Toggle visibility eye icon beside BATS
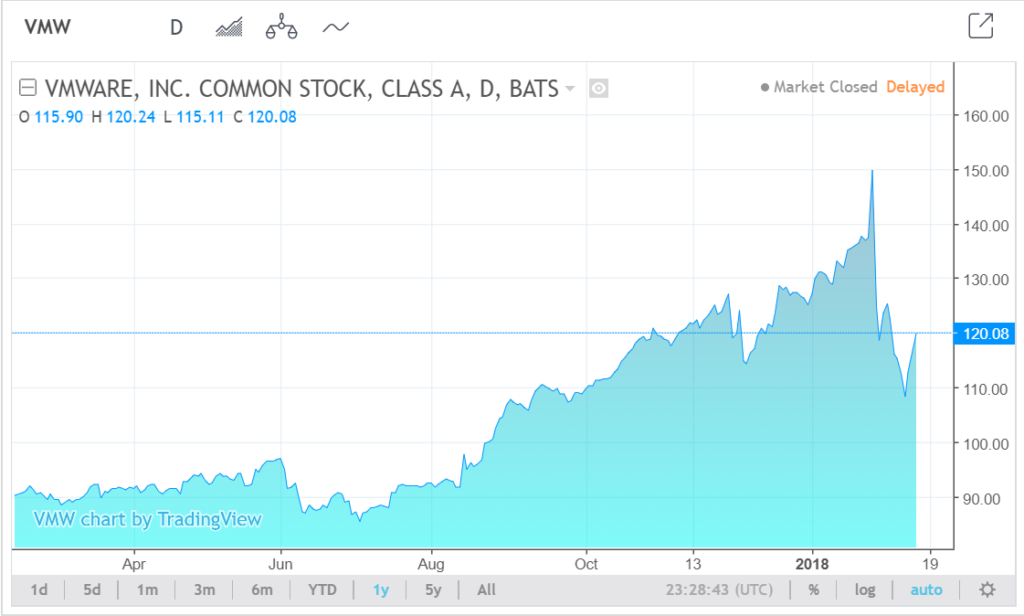Viewport: 1024px width, 616px height. point(599,88)
